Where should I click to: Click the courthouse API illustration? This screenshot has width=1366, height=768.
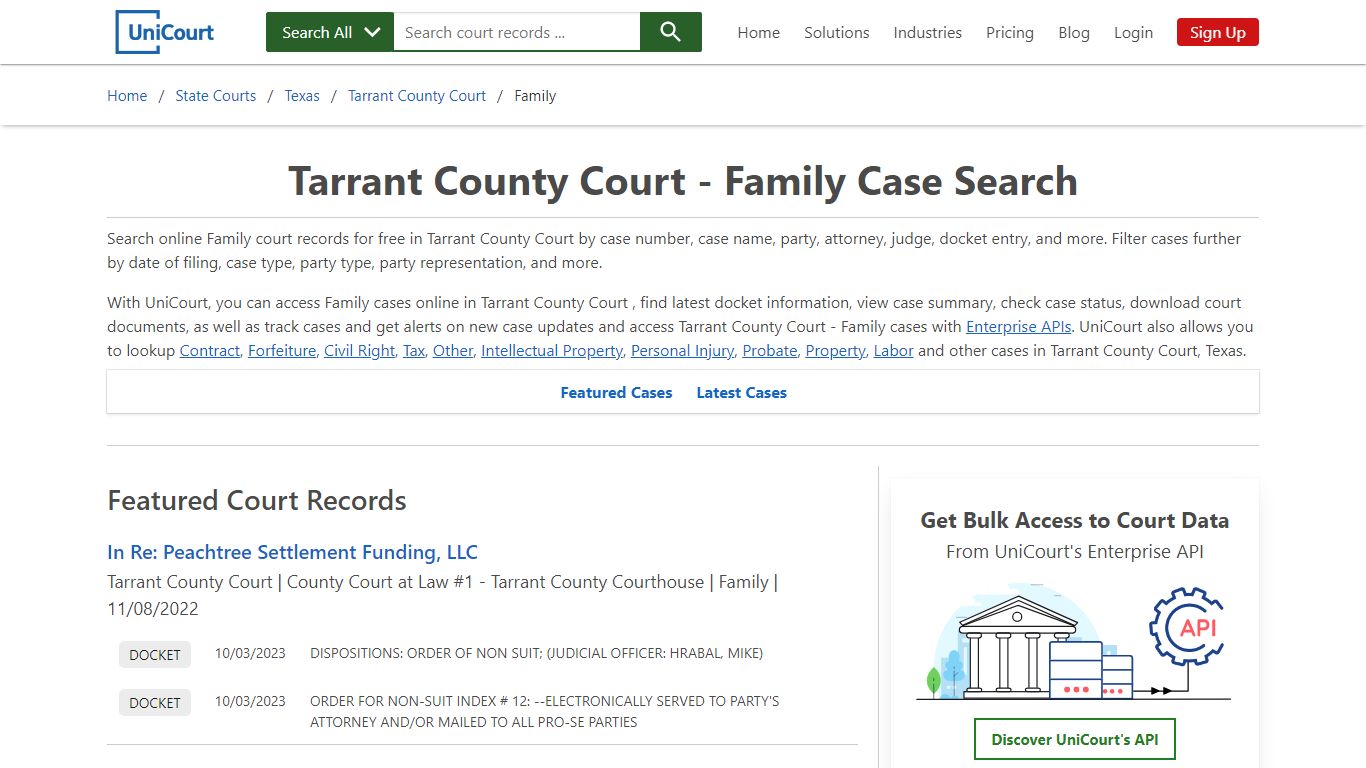point(1074,642)
